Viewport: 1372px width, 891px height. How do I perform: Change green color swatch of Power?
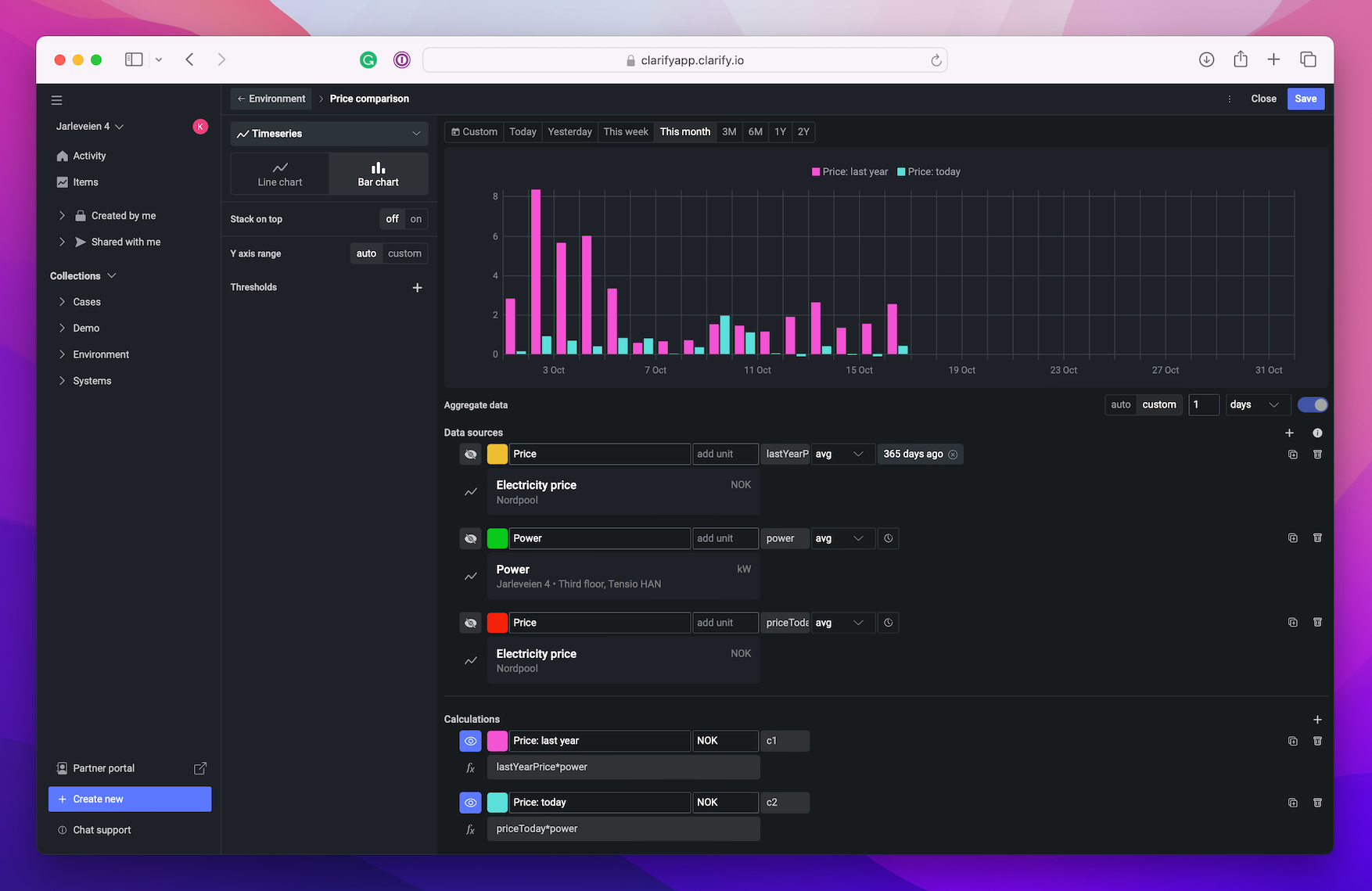497,538
